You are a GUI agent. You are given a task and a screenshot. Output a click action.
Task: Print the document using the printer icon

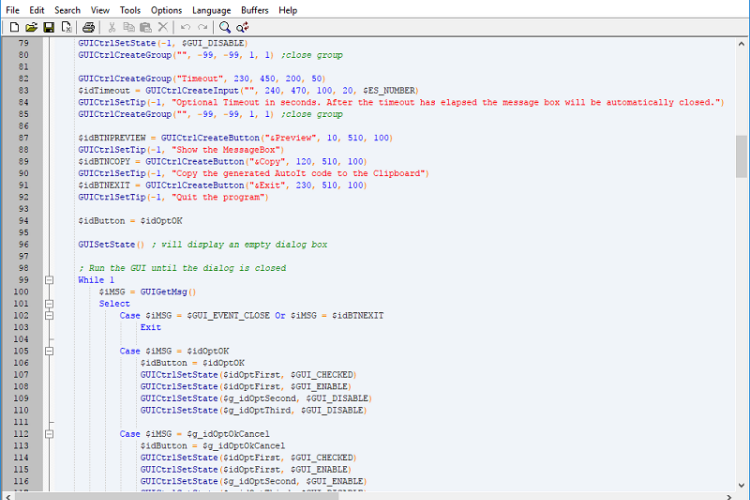(88, 27)
